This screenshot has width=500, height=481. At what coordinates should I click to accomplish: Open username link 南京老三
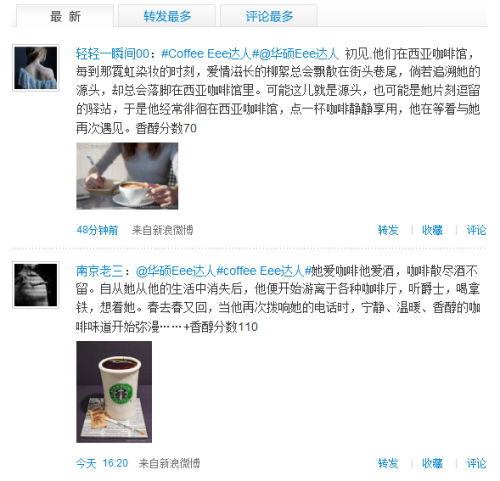(x=99, y=271)
